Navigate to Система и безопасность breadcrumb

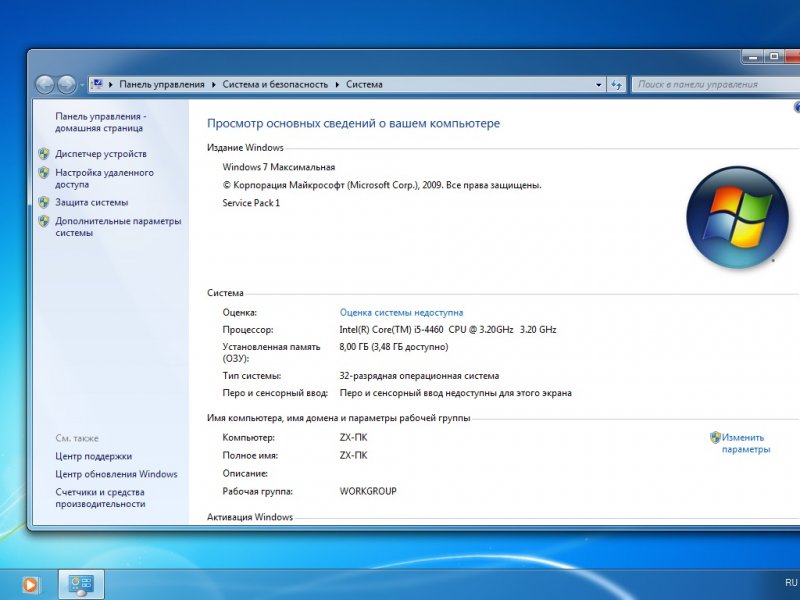275,85
